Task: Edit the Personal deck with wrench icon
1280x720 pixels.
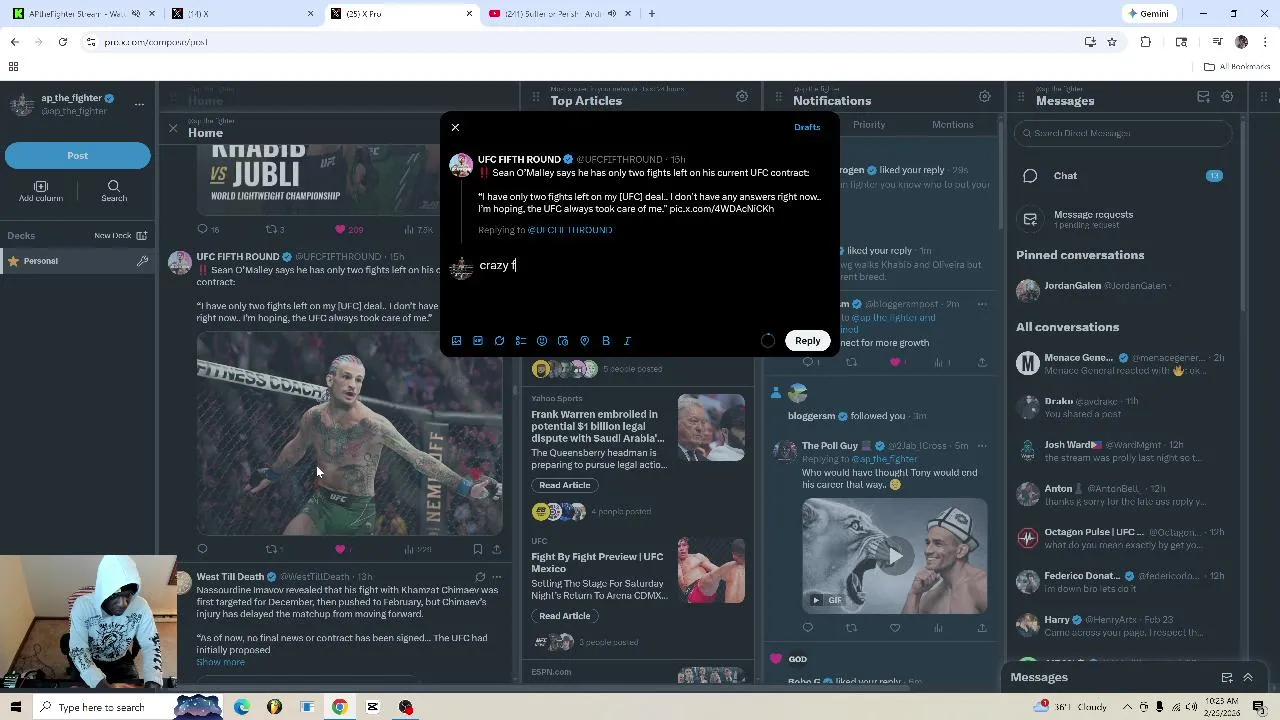Action: click(143, 261)
